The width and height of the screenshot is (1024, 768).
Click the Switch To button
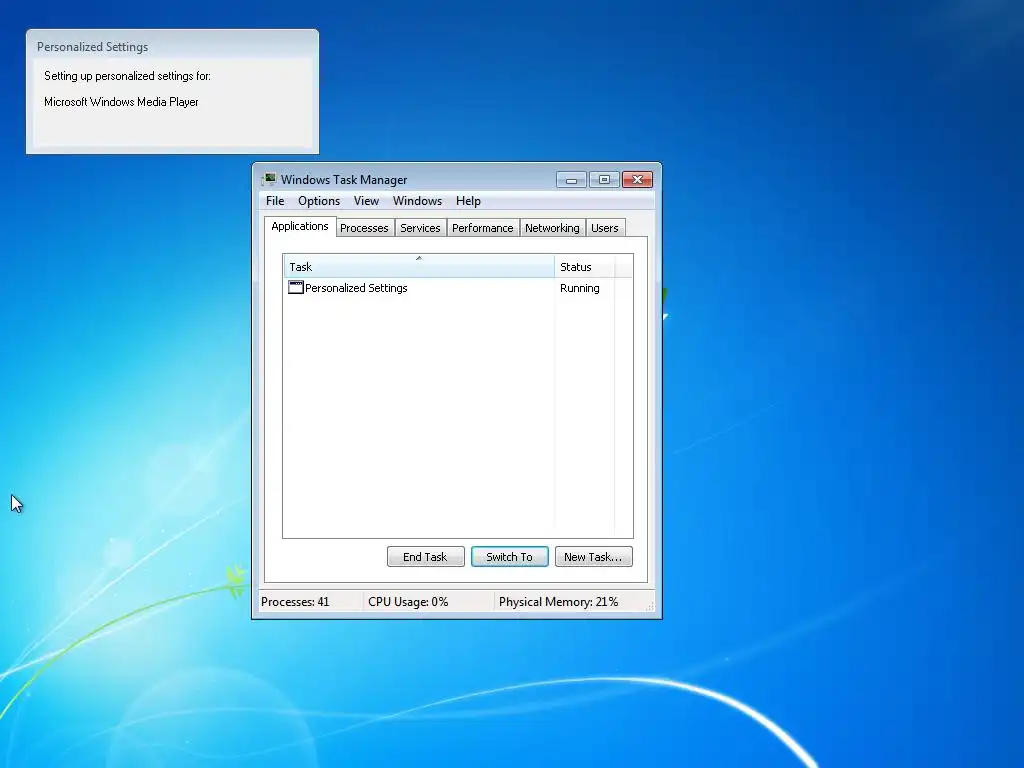[x=509, y=557]
